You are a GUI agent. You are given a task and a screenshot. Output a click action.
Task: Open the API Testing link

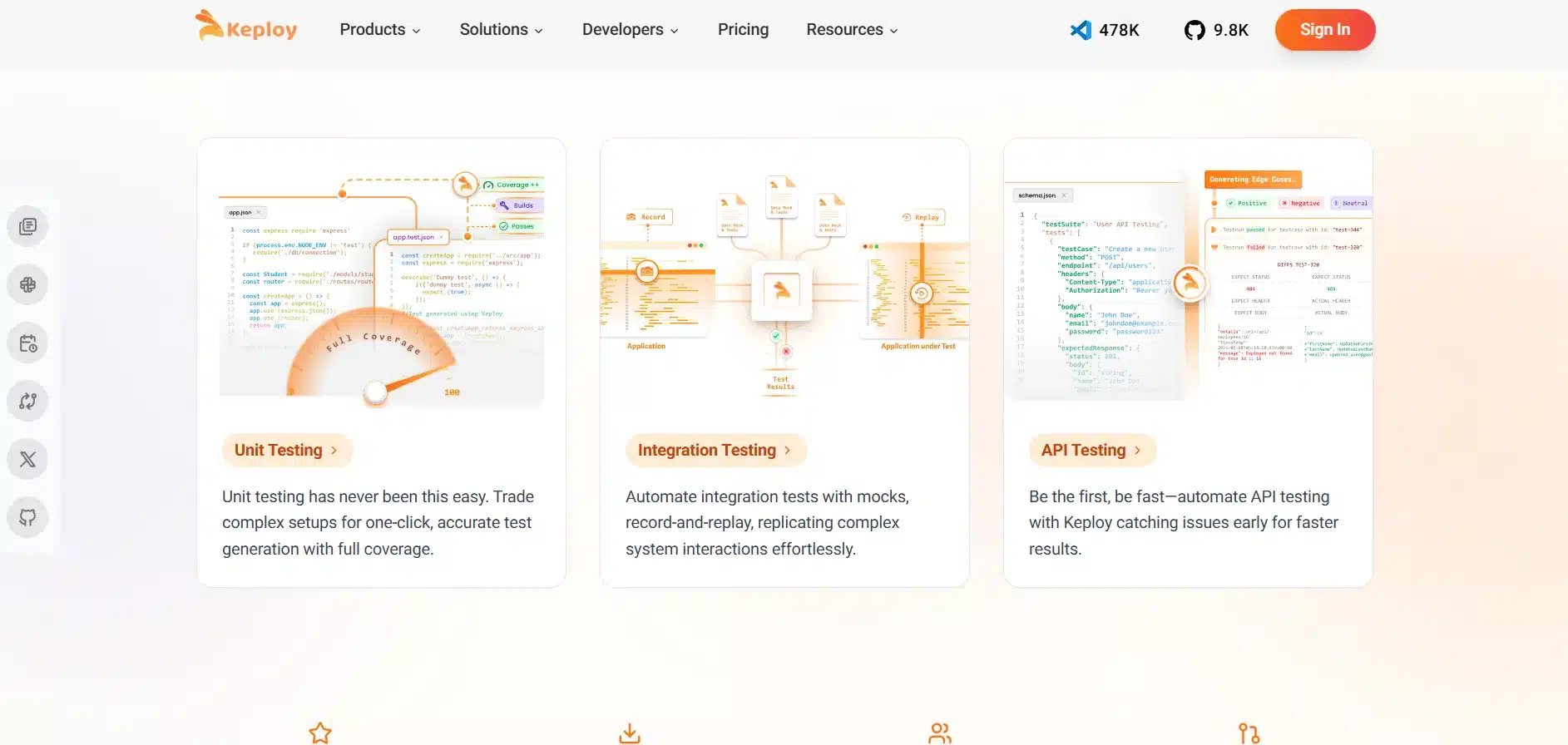[1092, 450]
